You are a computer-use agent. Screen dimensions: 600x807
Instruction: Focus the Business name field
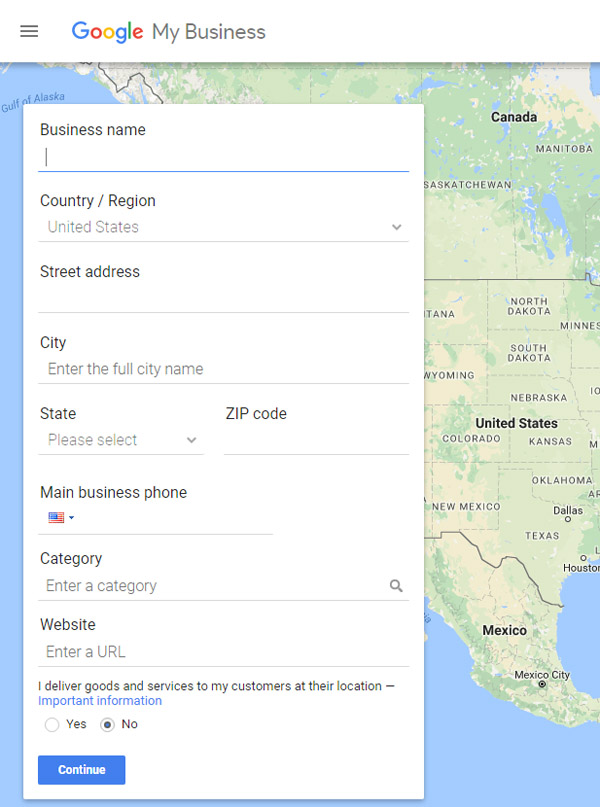[x=223, y=157]
